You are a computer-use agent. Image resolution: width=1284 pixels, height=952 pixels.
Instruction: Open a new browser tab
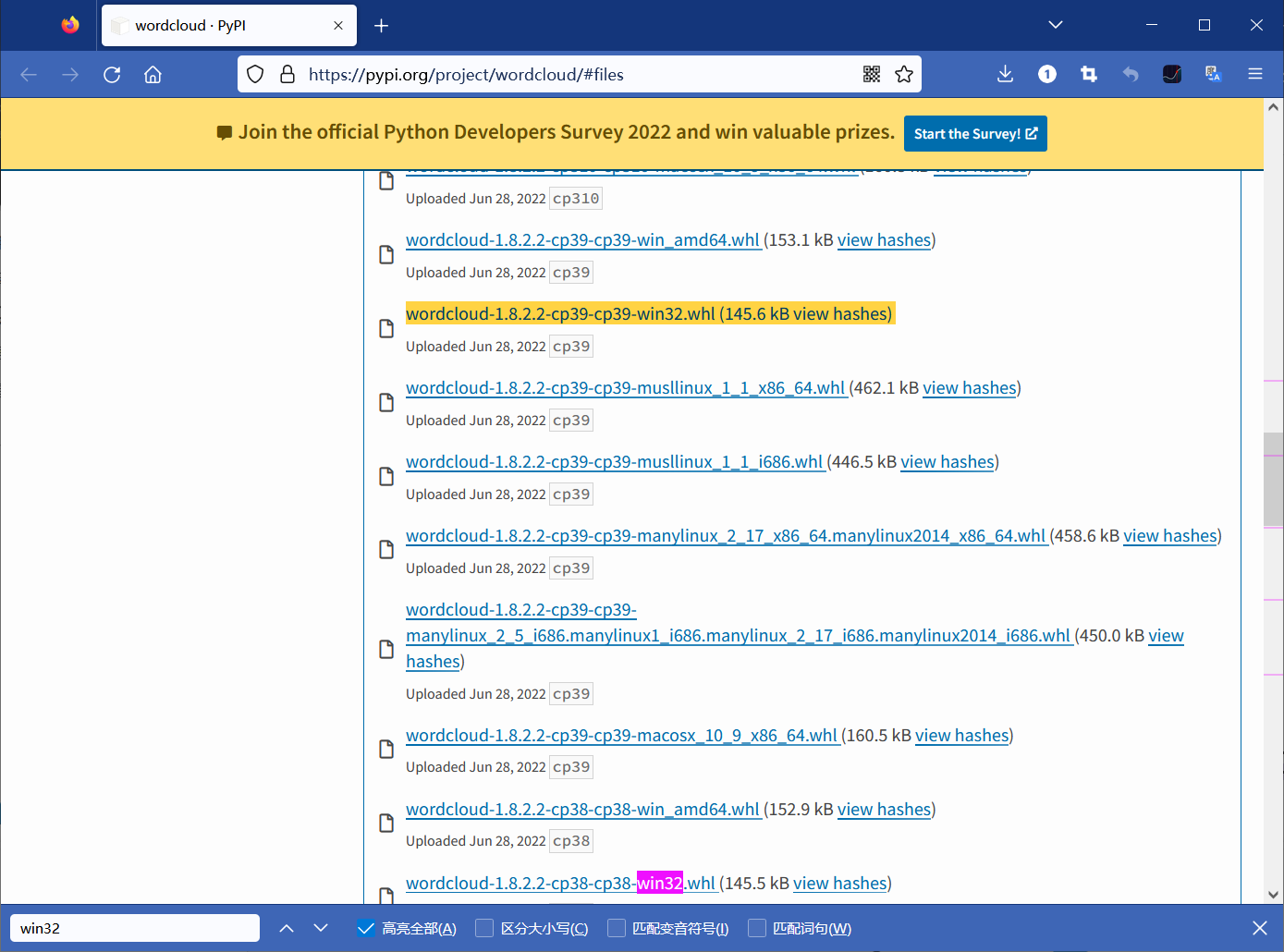(381, 26)
